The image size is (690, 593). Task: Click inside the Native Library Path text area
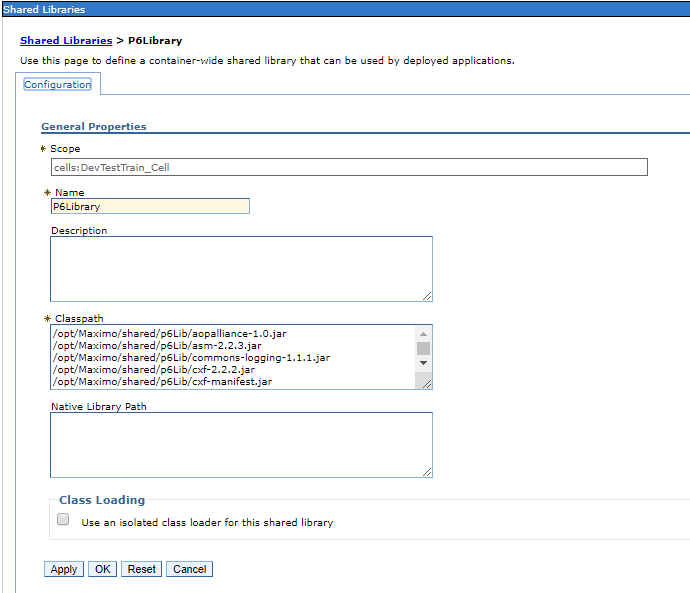241,445
